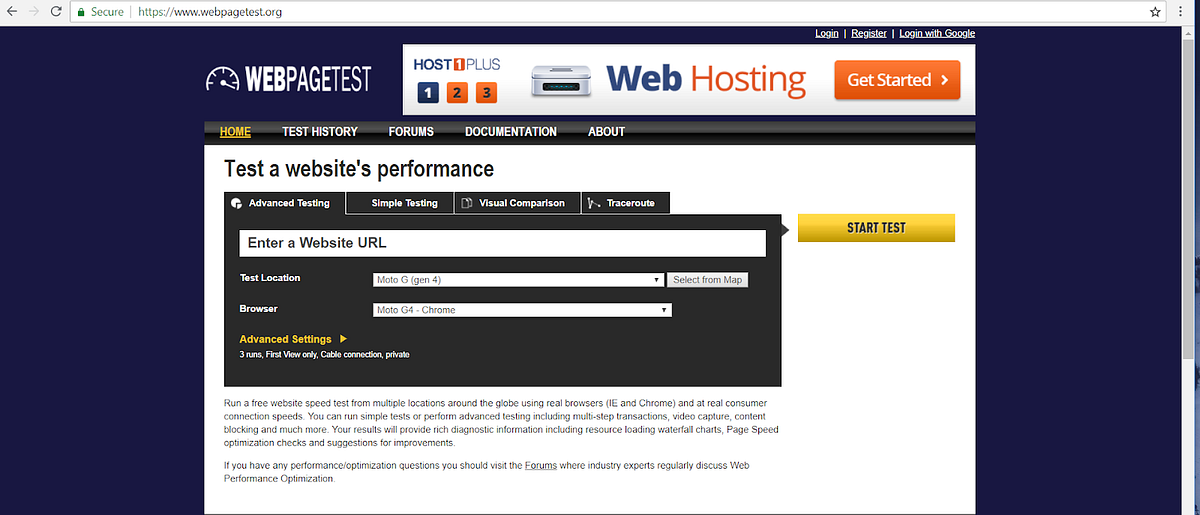Click the number 3 box in ad
Viewport: 1200px width, 515px height.
tap(486, 93)
